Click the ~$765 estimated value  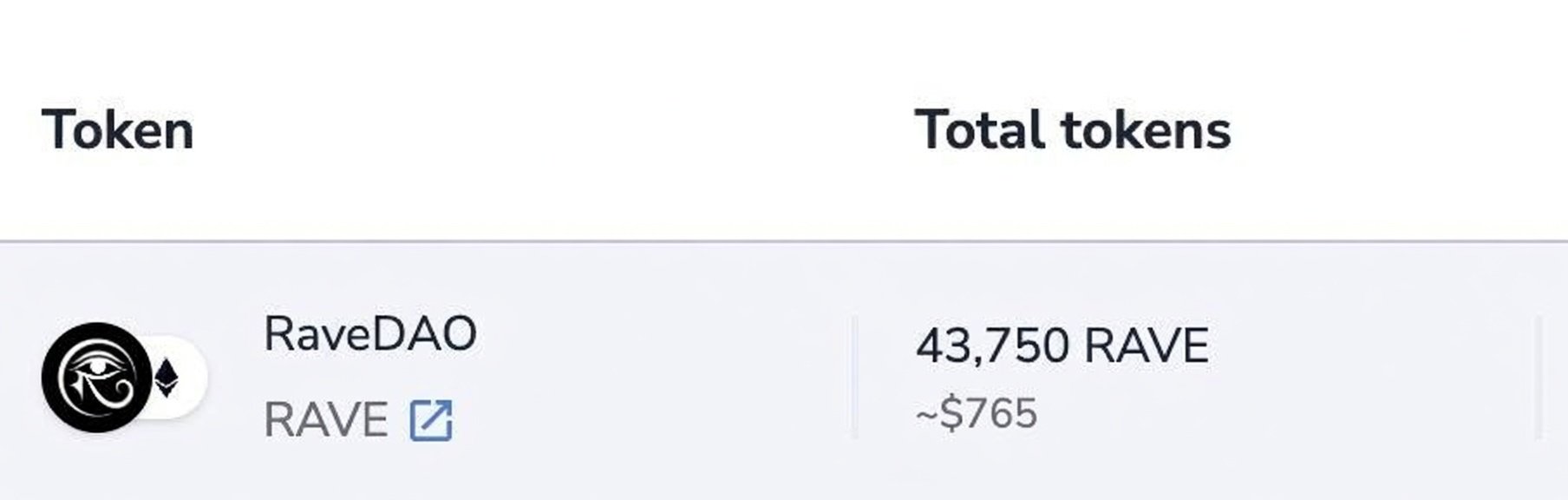[x=977, y=413]
